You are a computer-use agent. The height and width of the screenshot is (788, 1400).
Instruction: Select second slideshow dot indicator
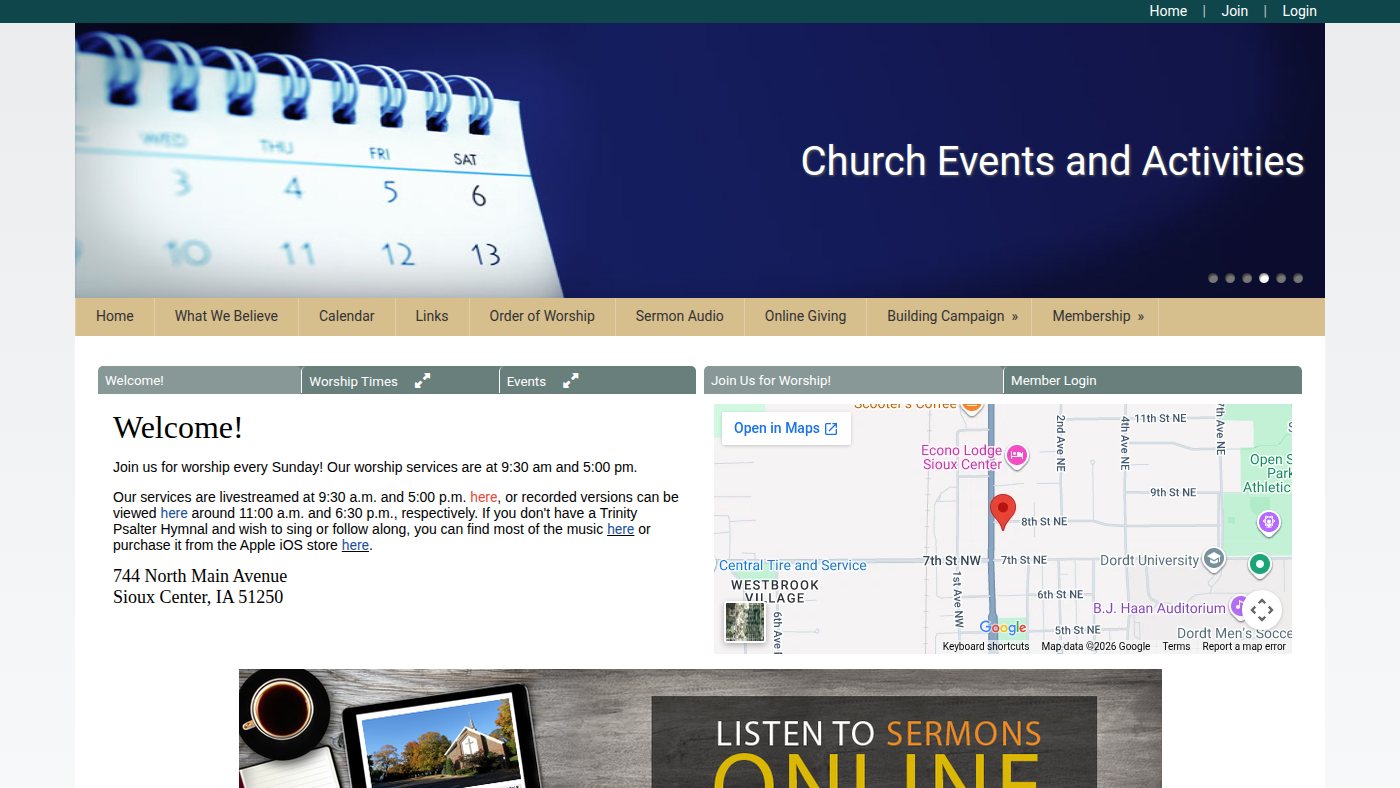1230,278
